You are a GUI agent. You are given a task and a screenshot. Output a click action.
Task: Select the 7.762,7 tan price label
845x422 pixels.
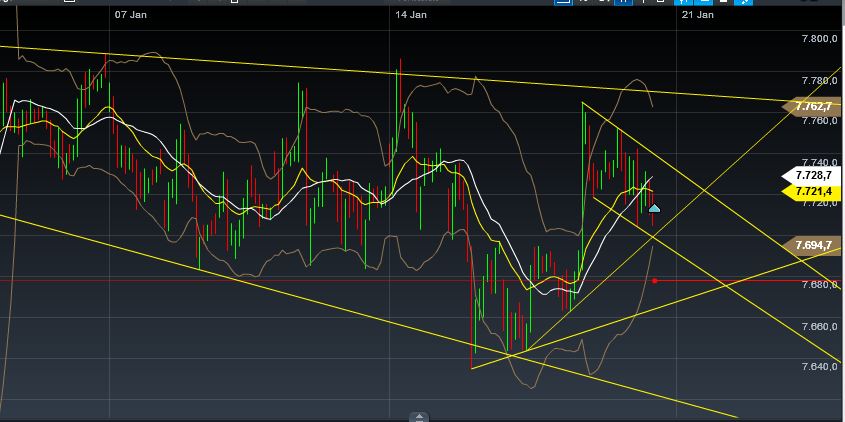(x=814, y=105)
